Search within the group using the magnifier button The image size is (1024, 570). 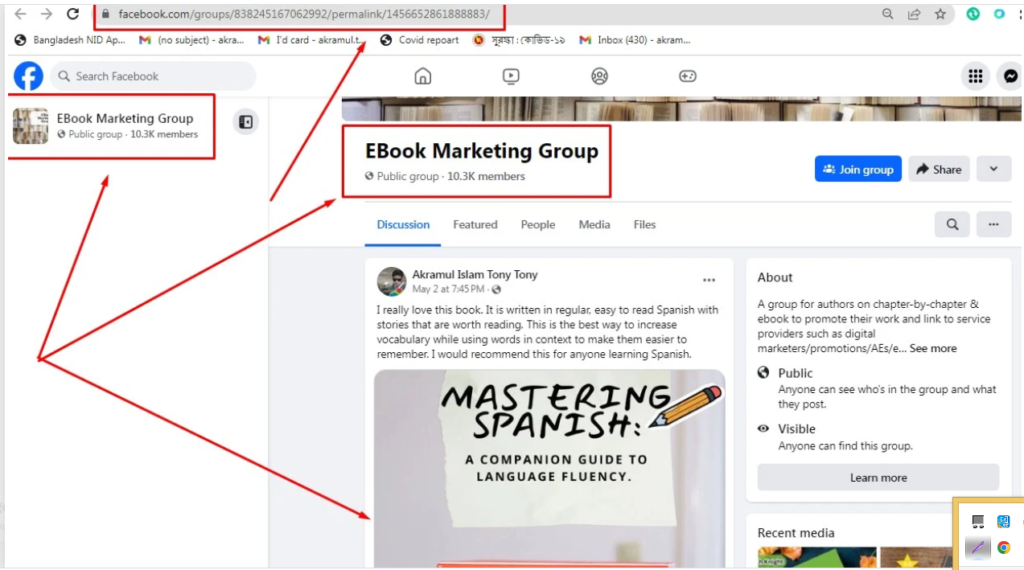(952, 225)
